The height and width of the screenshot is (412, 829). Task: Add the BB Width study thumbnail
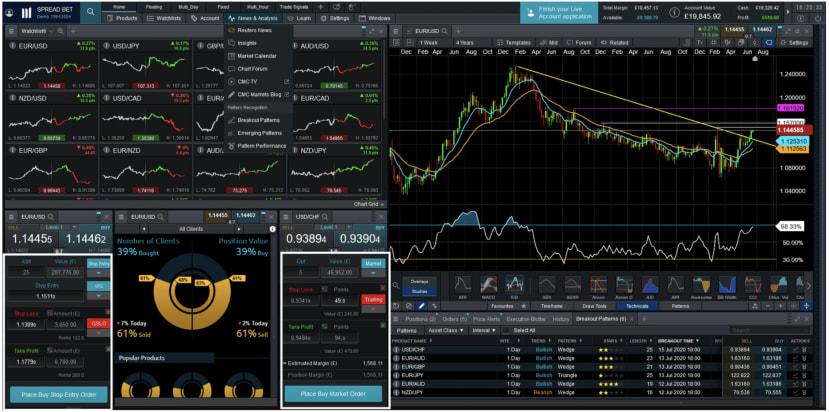click(x=726, y=286)
